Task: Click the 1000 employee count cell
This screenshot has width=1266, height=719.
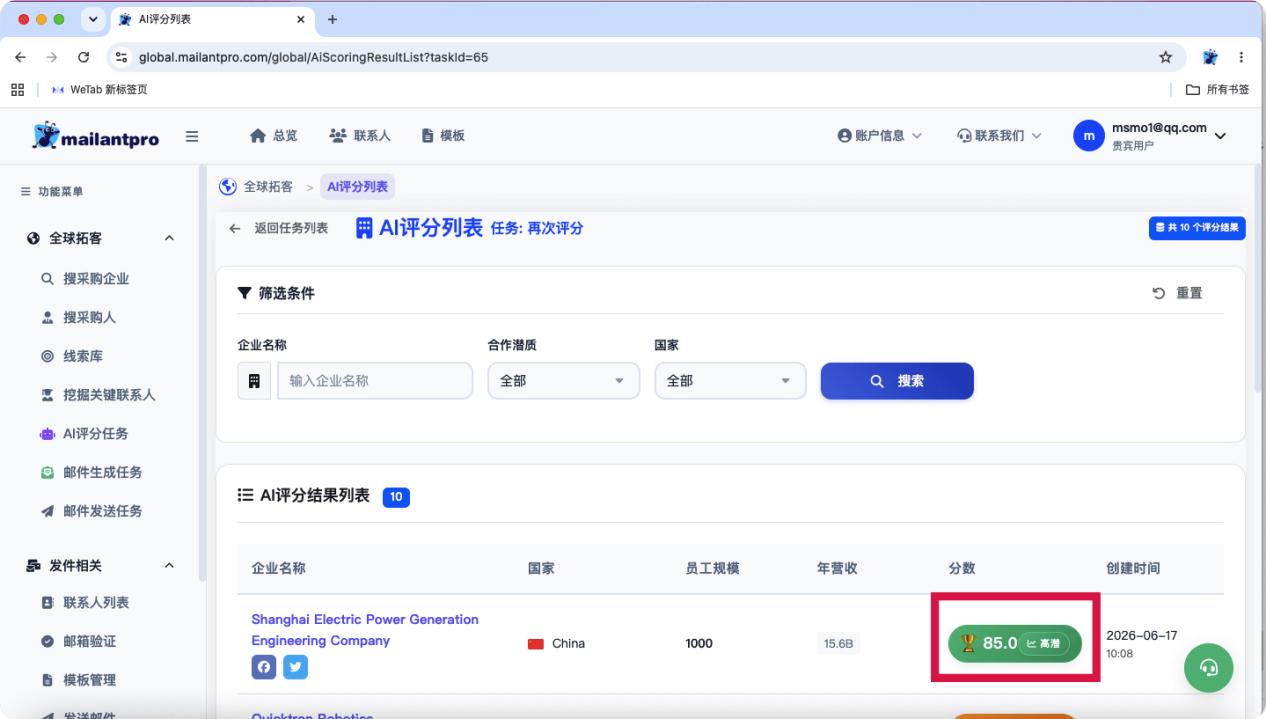Action: coord(699,644)
